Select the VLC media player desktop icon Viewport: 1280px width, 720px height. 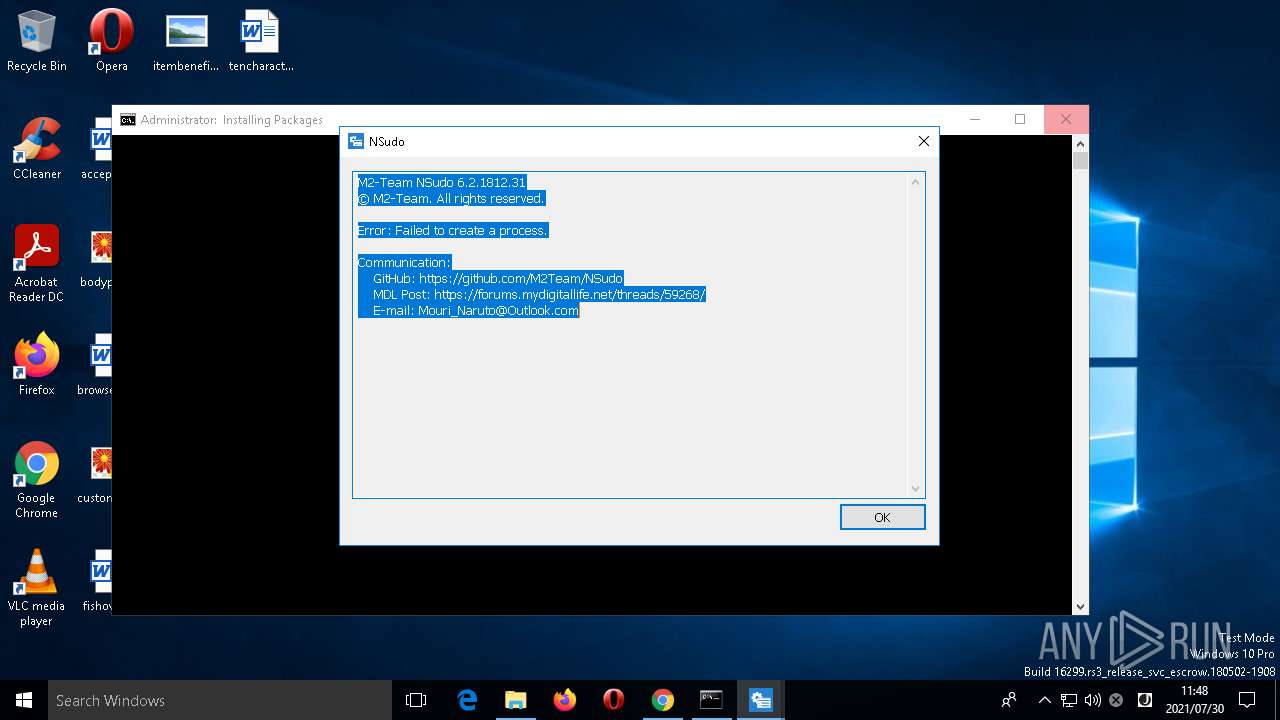37,588
